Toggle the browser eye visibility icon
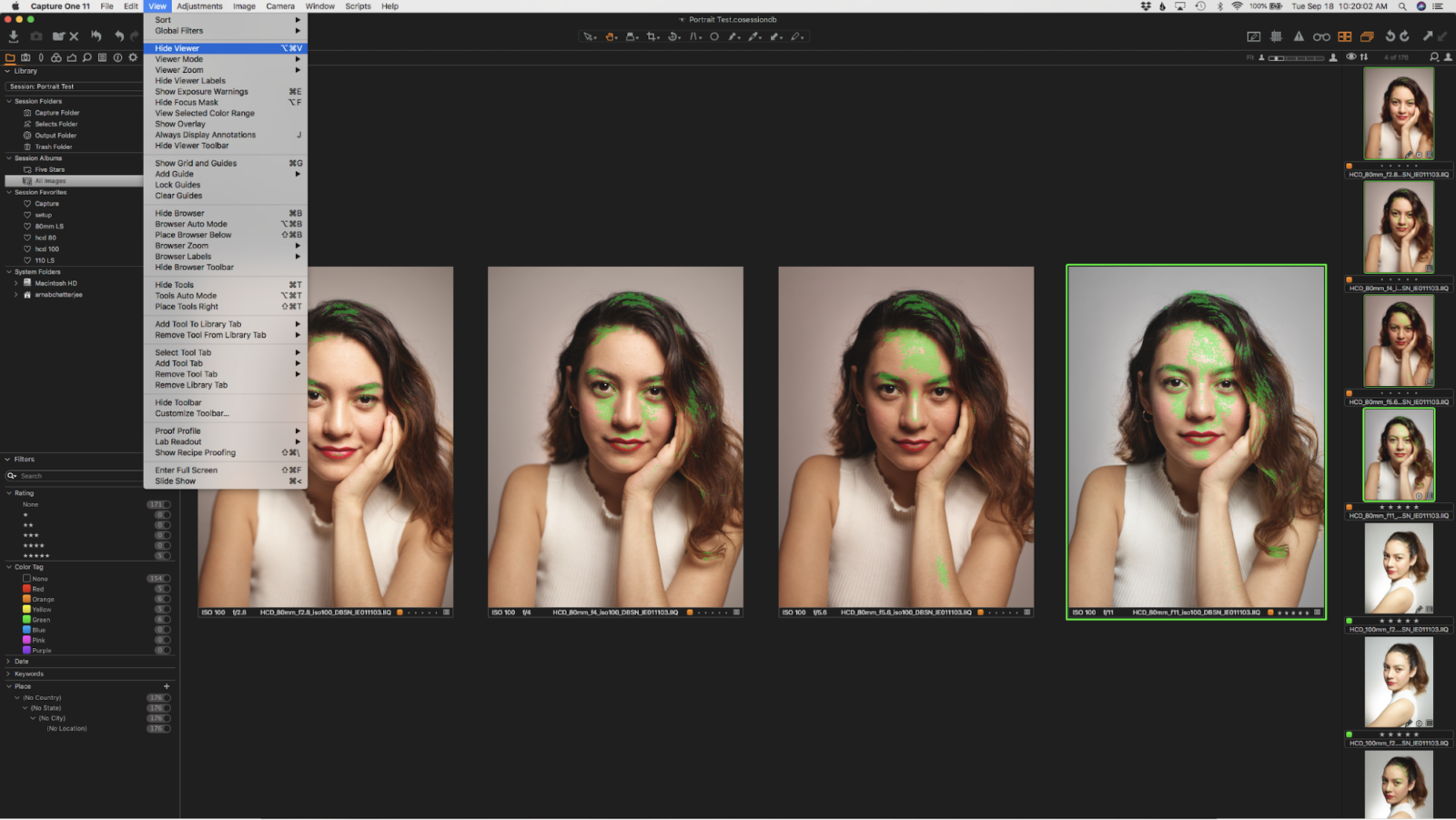 pos(1351,57)
